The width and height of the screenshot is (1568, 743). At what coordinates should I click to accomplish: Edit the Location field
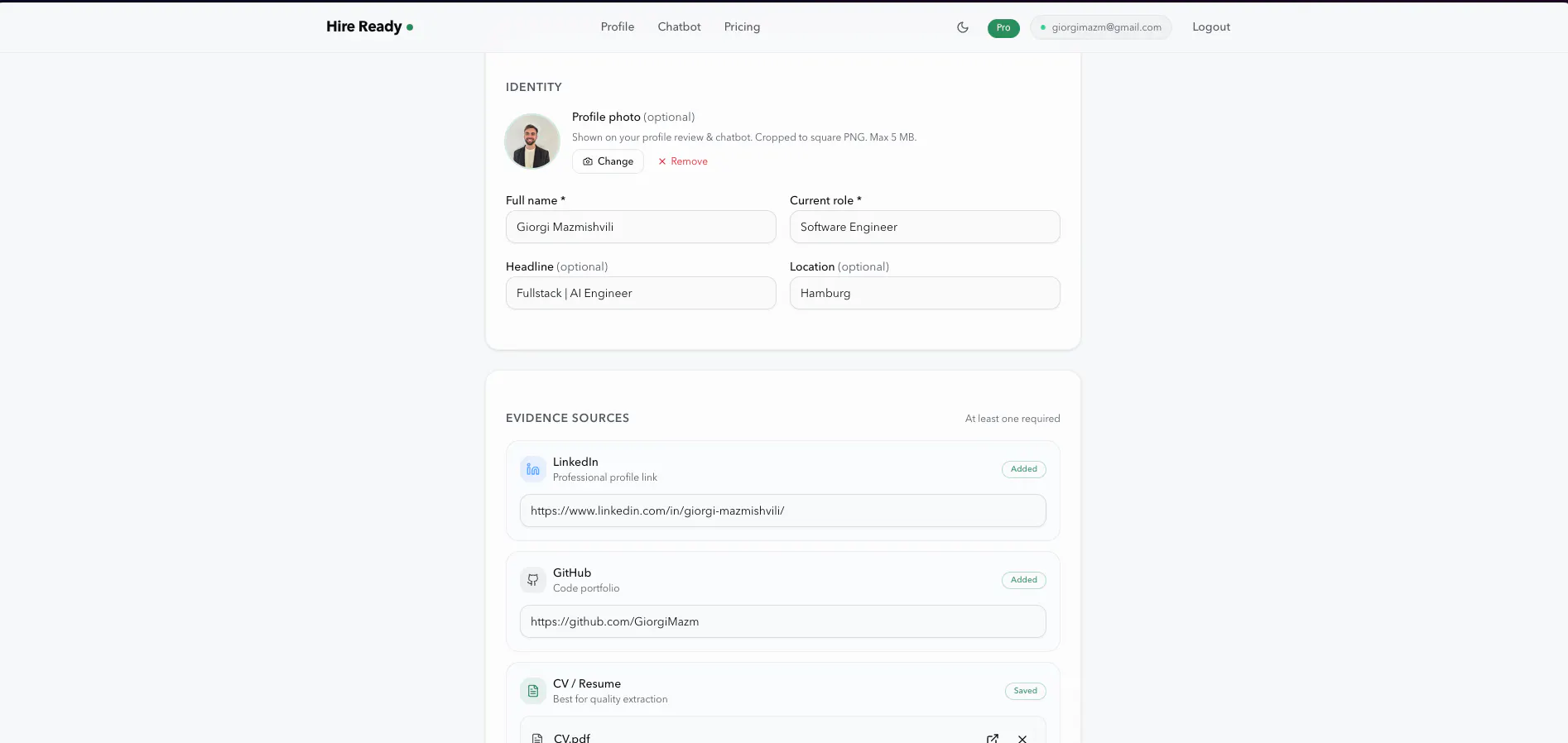(x=925, y=293)
